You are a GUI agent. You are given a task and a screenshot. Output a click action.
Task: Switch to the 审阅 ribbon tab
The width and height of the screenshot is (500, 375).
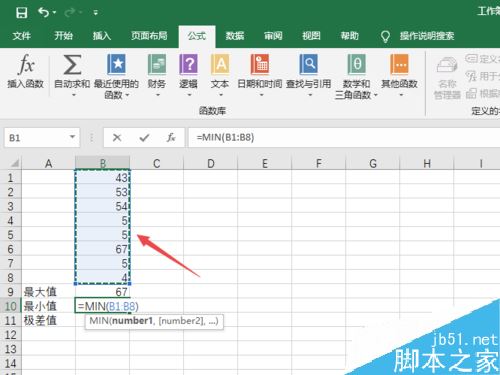click(273, 35)
